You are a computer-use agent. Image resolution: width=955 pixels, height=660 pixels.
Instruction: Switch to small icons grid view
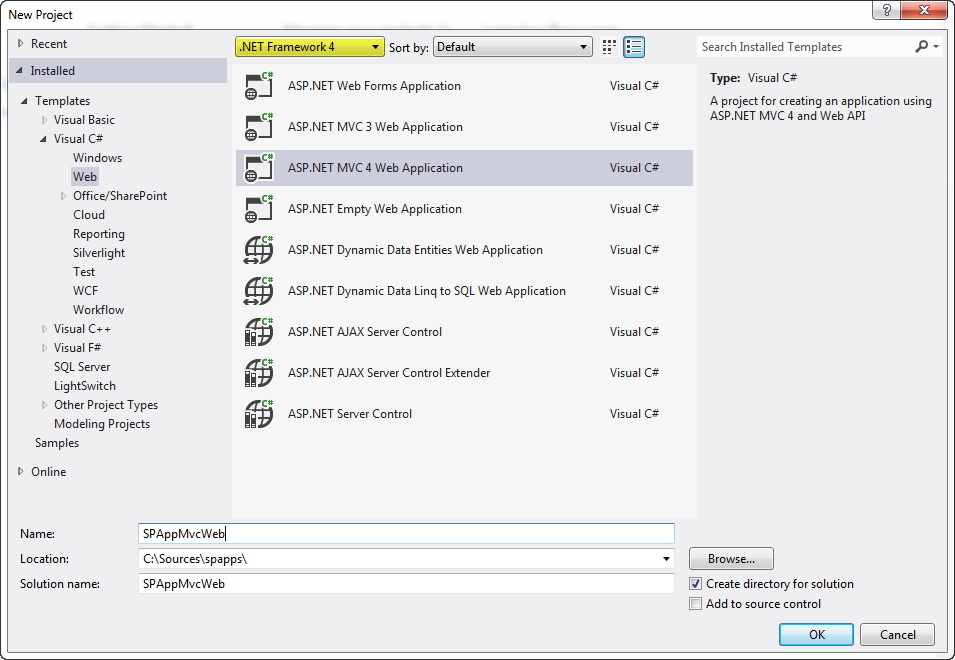(x=608, y=47)
